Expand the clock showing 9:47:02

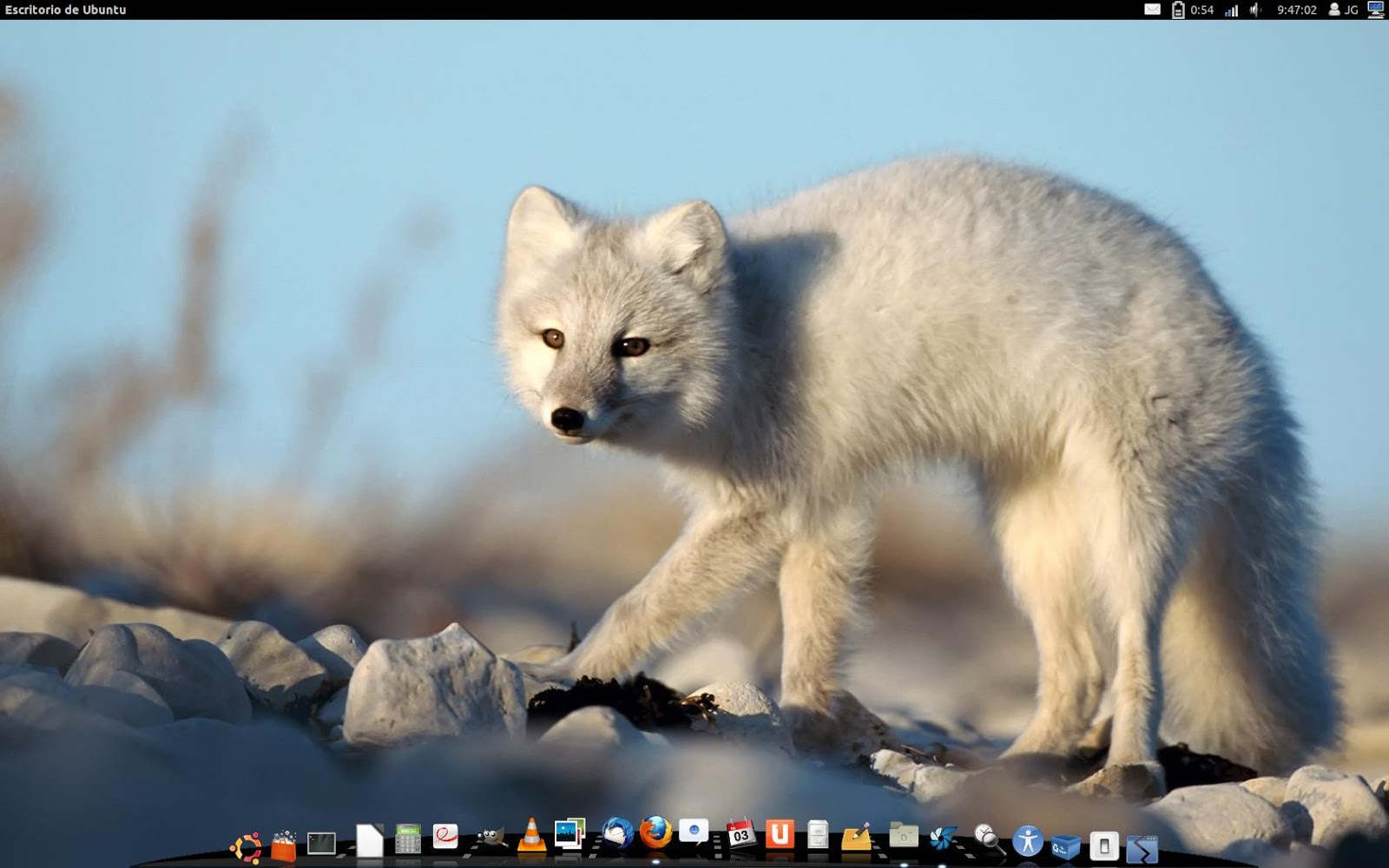pyautogui.click(x=1295, y=10)
